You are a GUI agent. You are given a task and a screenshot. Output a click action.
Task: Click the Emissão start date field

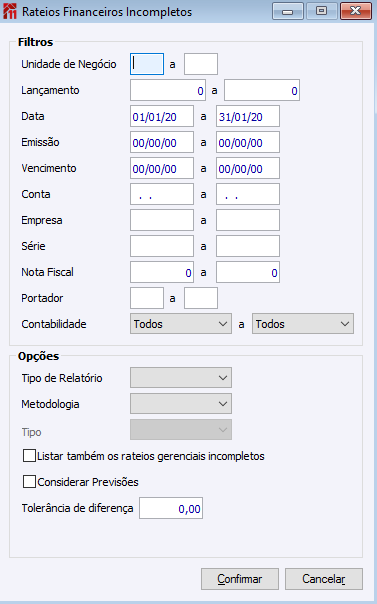click(x=162, y=142)
